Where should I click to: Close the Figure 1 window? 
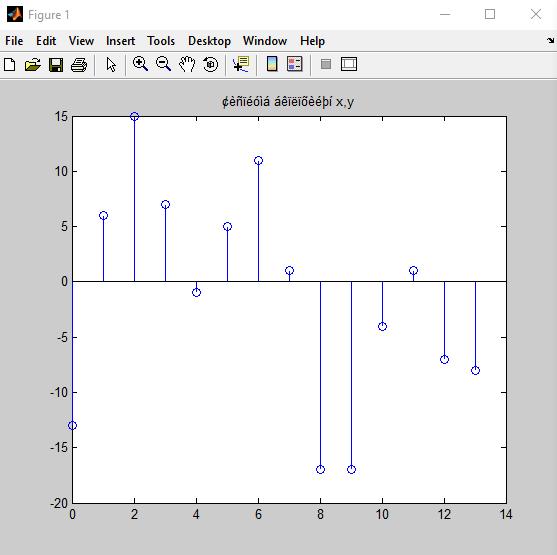pos(536,14)
